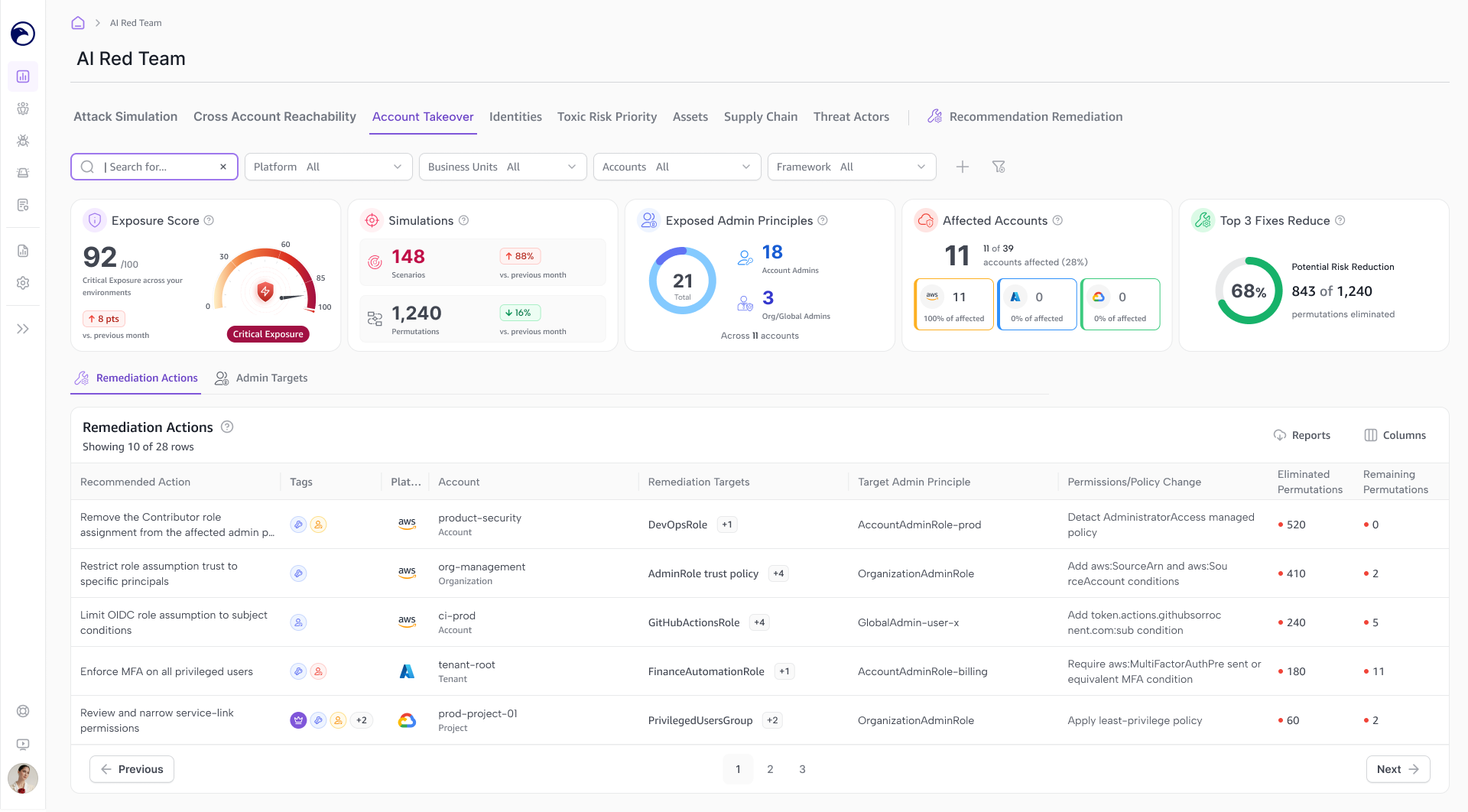This screenshot has height=812, width=1468.
Task: Click the help lifebuoy sidebar icon
Action: coord(23,711)
